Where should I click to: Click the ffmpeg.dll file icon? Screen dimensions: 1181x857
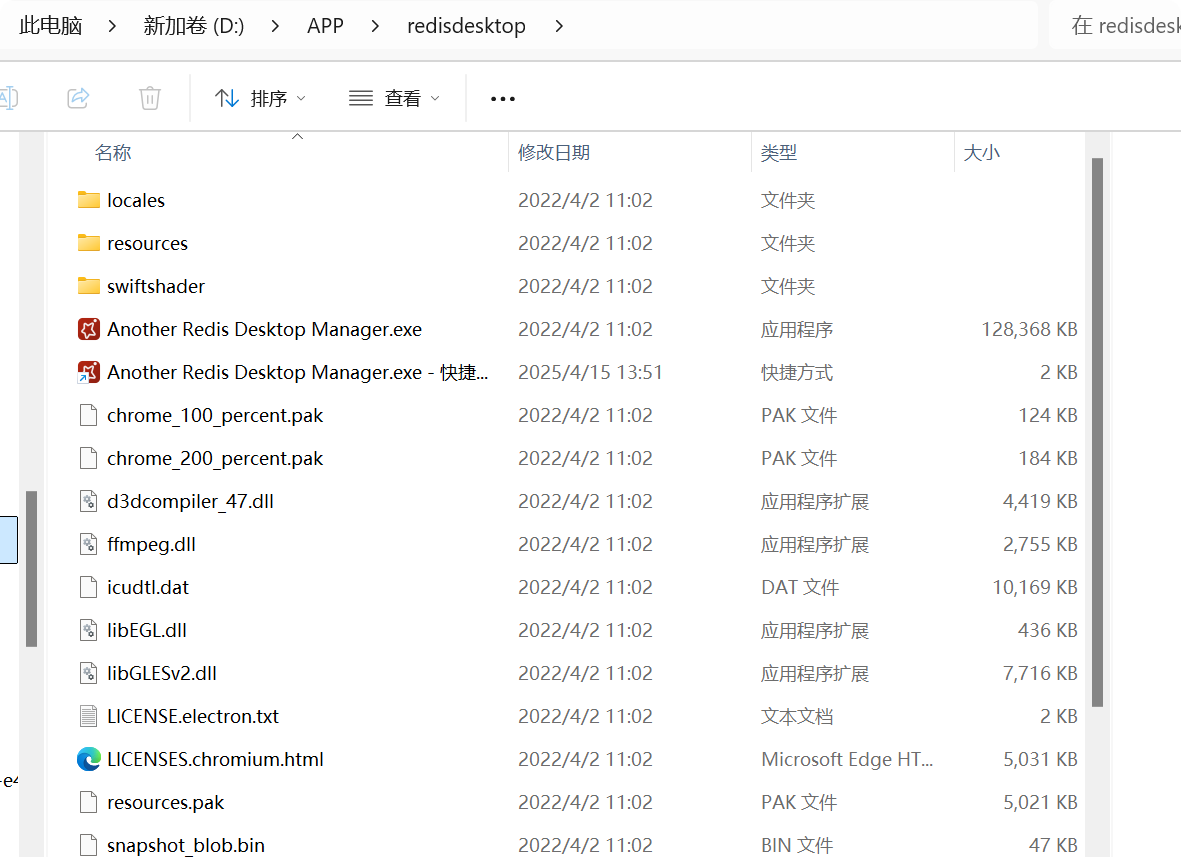click(x=88, y=544)
